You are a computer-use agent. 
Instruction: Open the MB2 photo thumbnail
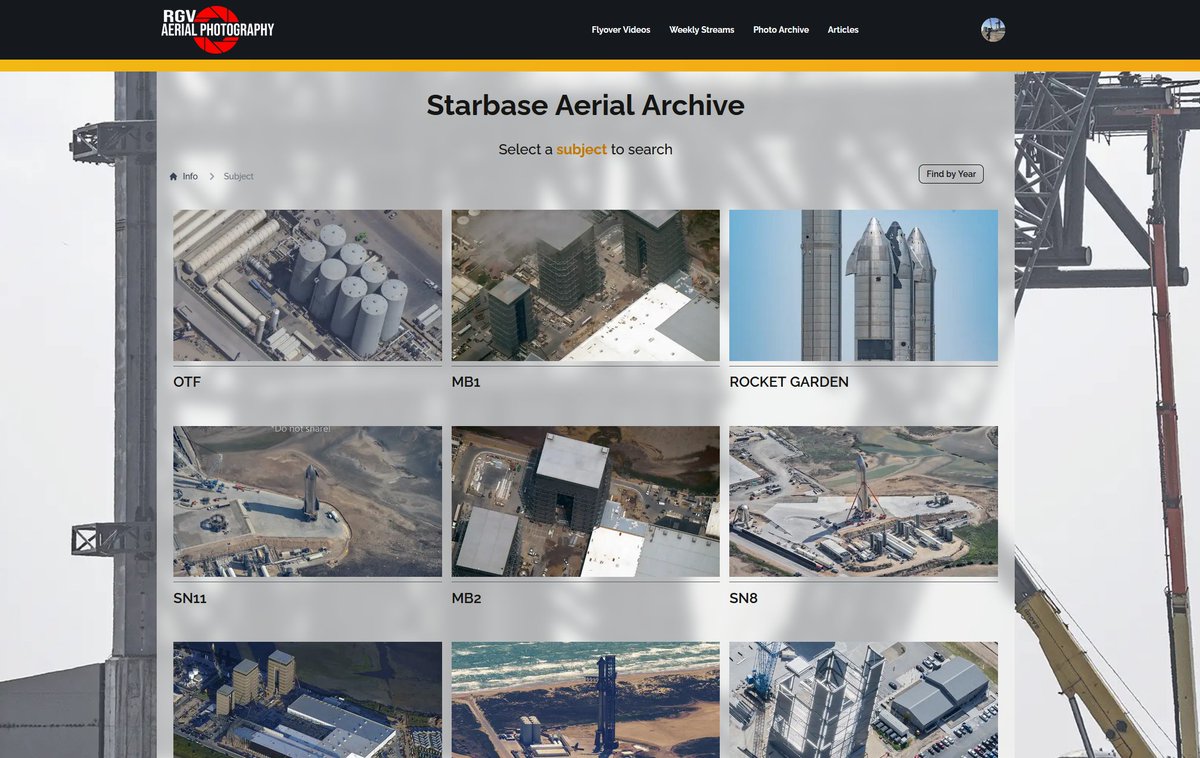[585, 501]
